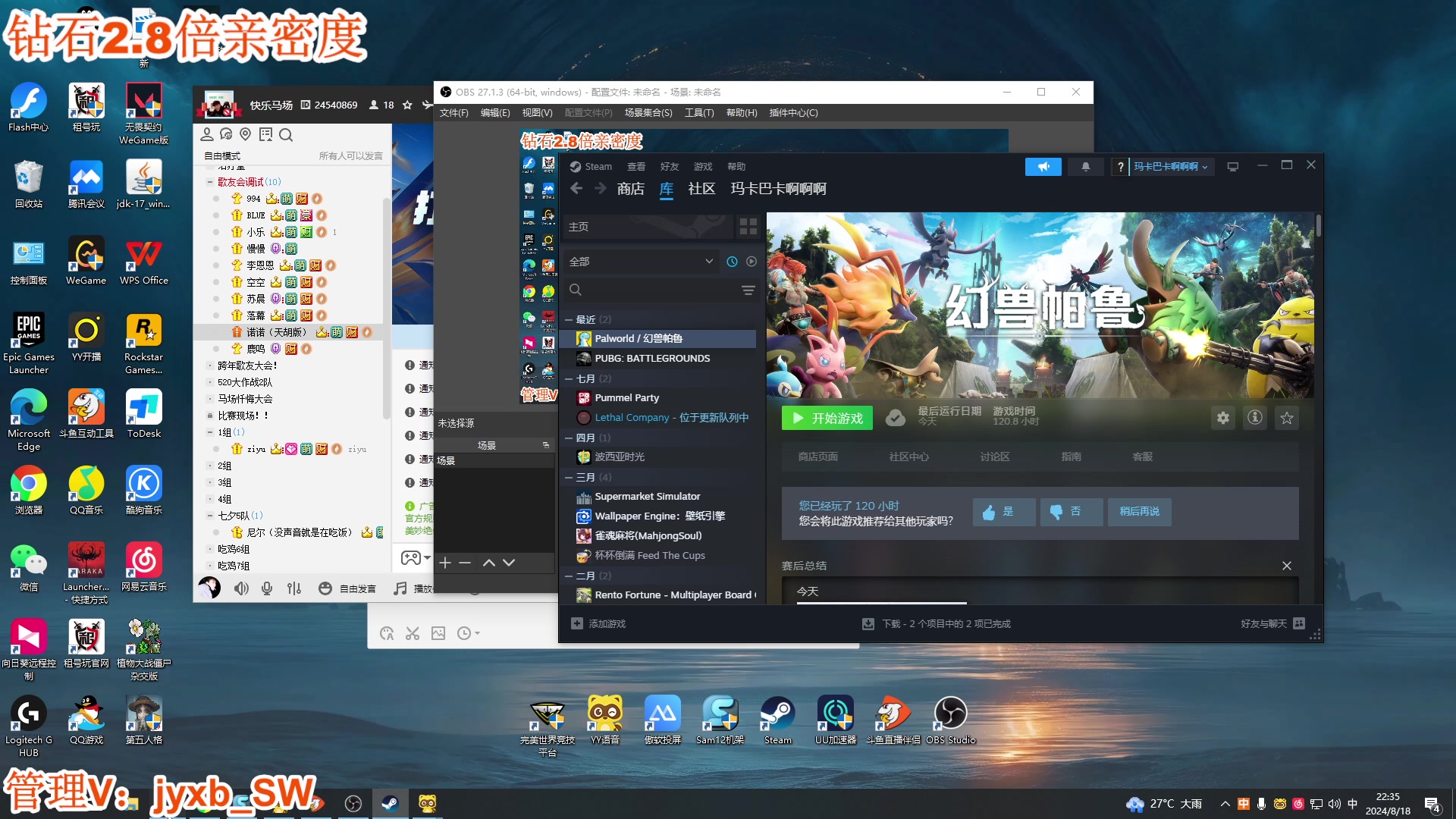This screenshot has width=1456, height=819.
Task: Collapse 七夕队 group in YY
Action: point(210,516)
